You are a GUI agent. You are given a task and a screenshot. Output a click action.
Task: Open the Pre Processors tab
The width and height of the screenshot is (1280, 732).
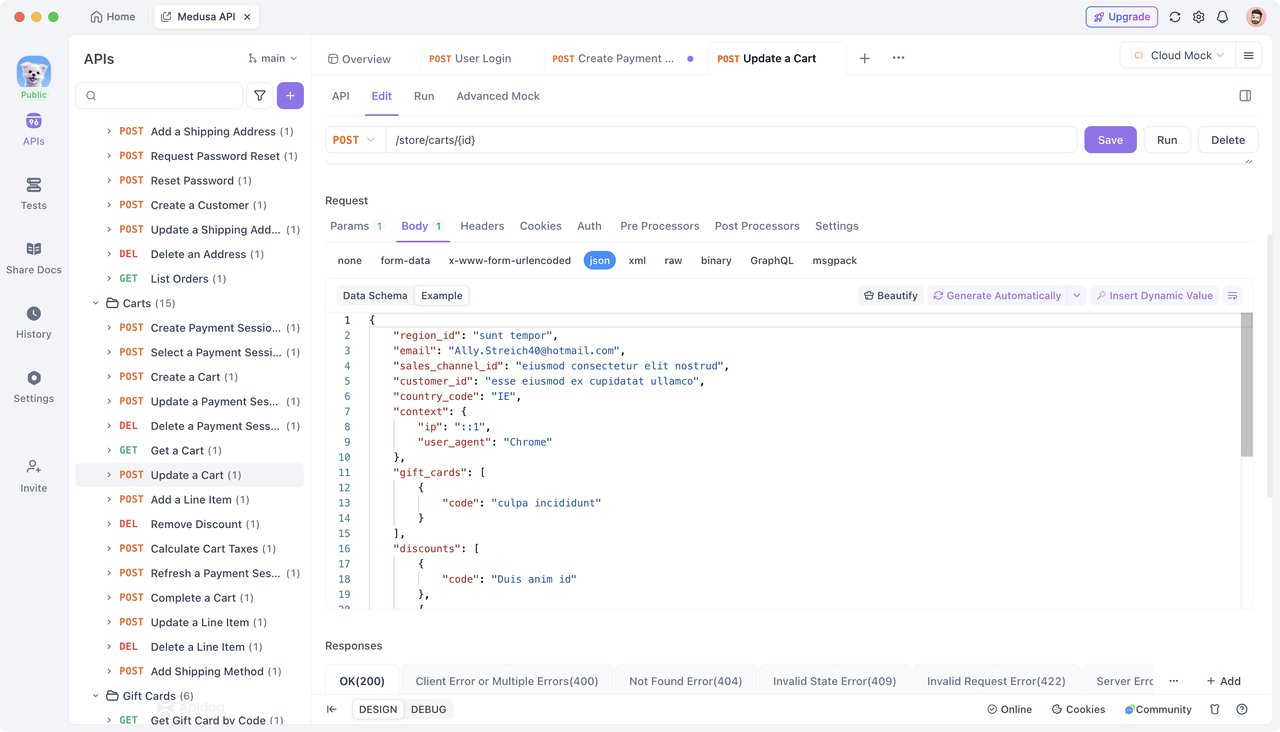click(x=660, y=226)
